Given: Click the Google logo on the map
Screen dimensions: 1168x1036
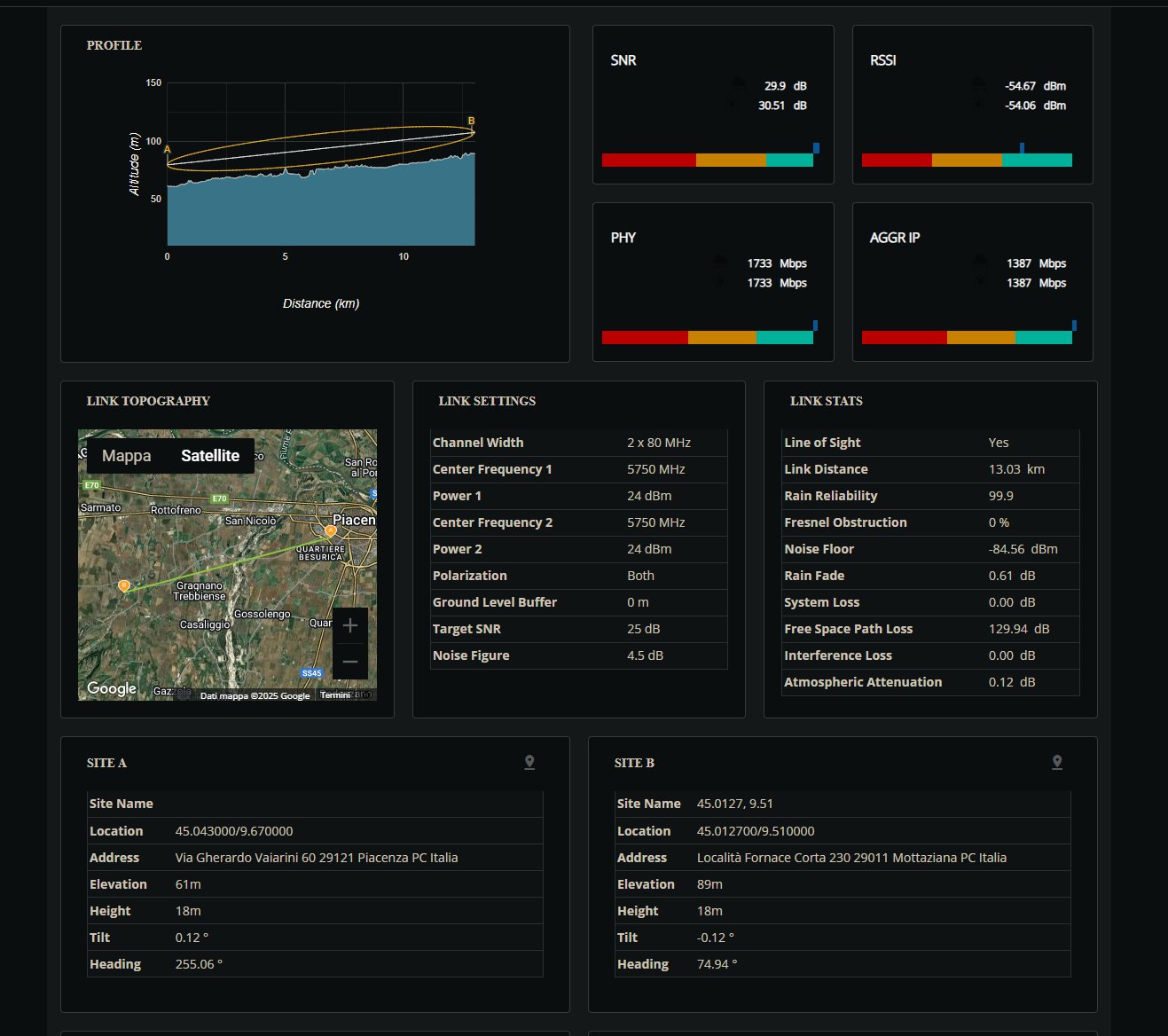Looking at the screenshot, I should pos(112,688).
